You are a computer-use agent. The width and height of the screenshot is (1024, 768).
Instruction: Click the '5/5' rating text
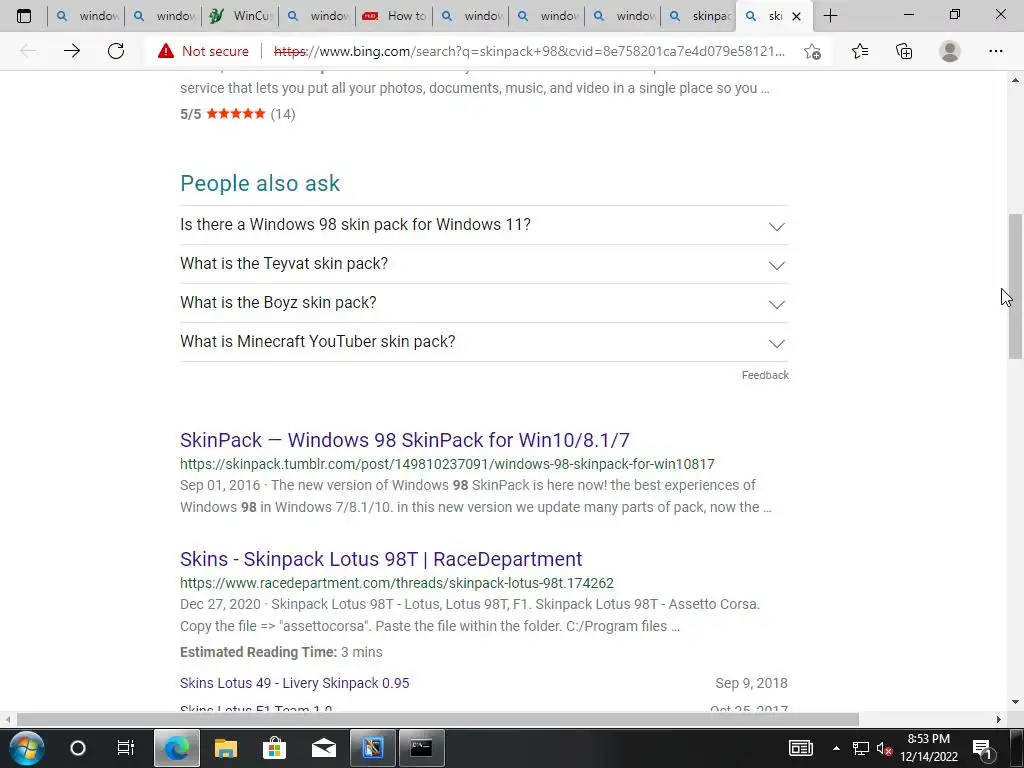(x=191, y=114)
